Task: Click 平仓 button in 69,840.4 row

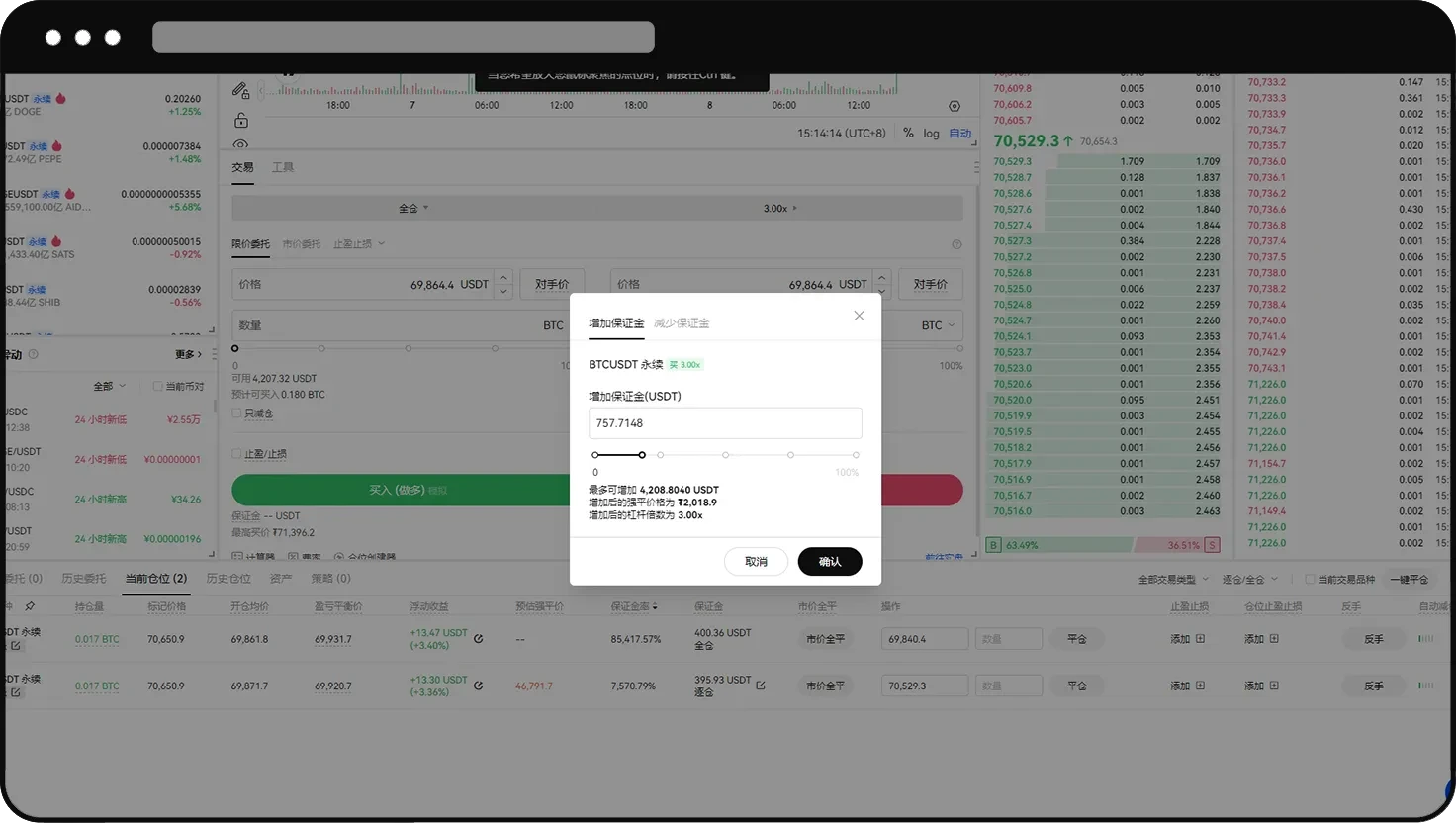Action: point(1077,639)
